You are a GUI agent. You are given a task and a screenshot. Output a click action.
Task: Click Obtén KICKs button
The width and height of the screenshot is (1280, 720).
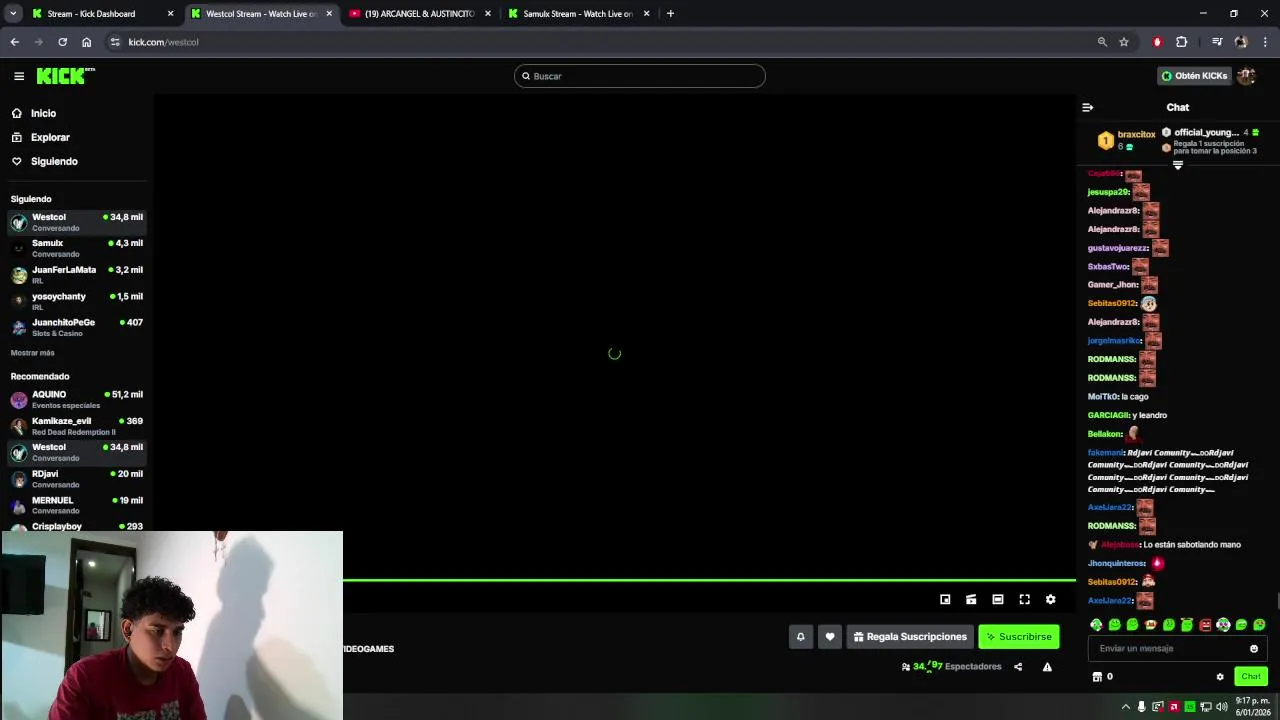[x=1194, y=76]
